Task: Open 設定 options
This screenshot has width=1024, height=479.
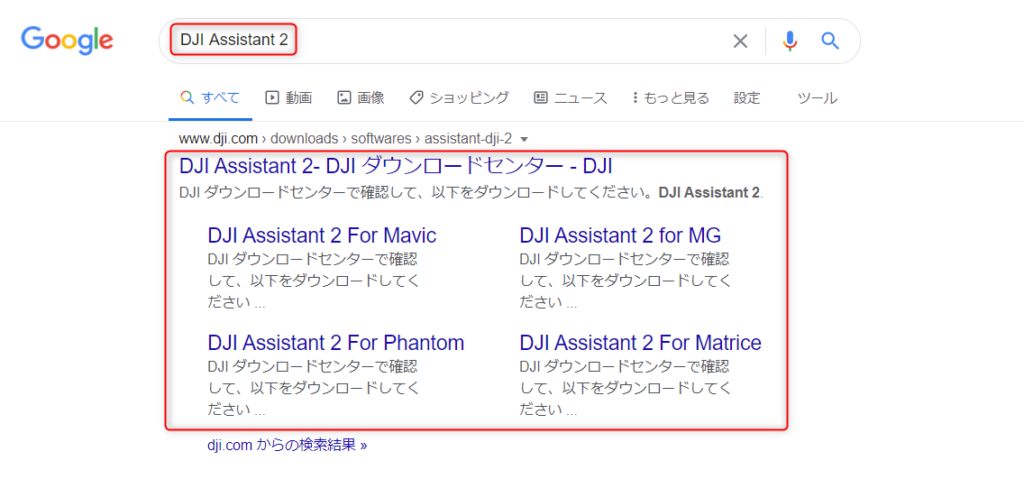Action: (747, 98)
